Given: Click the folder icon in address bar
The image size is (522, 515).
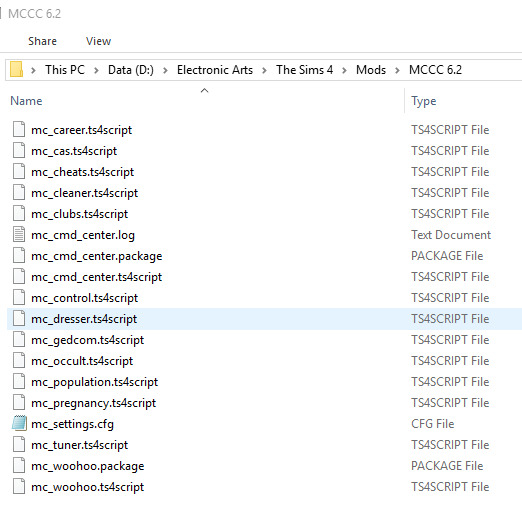Looking at the screenshot, I should pyautogui.click(x=16, y=69).
